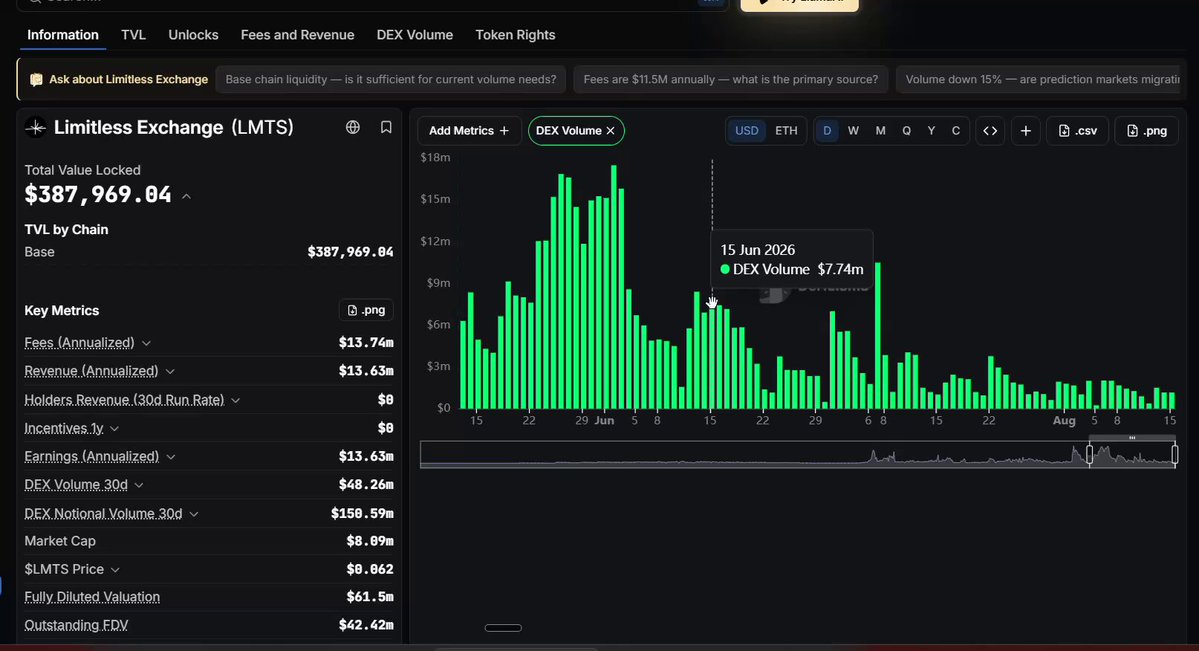Open the embed code icon in the chart toolbar

990,131
